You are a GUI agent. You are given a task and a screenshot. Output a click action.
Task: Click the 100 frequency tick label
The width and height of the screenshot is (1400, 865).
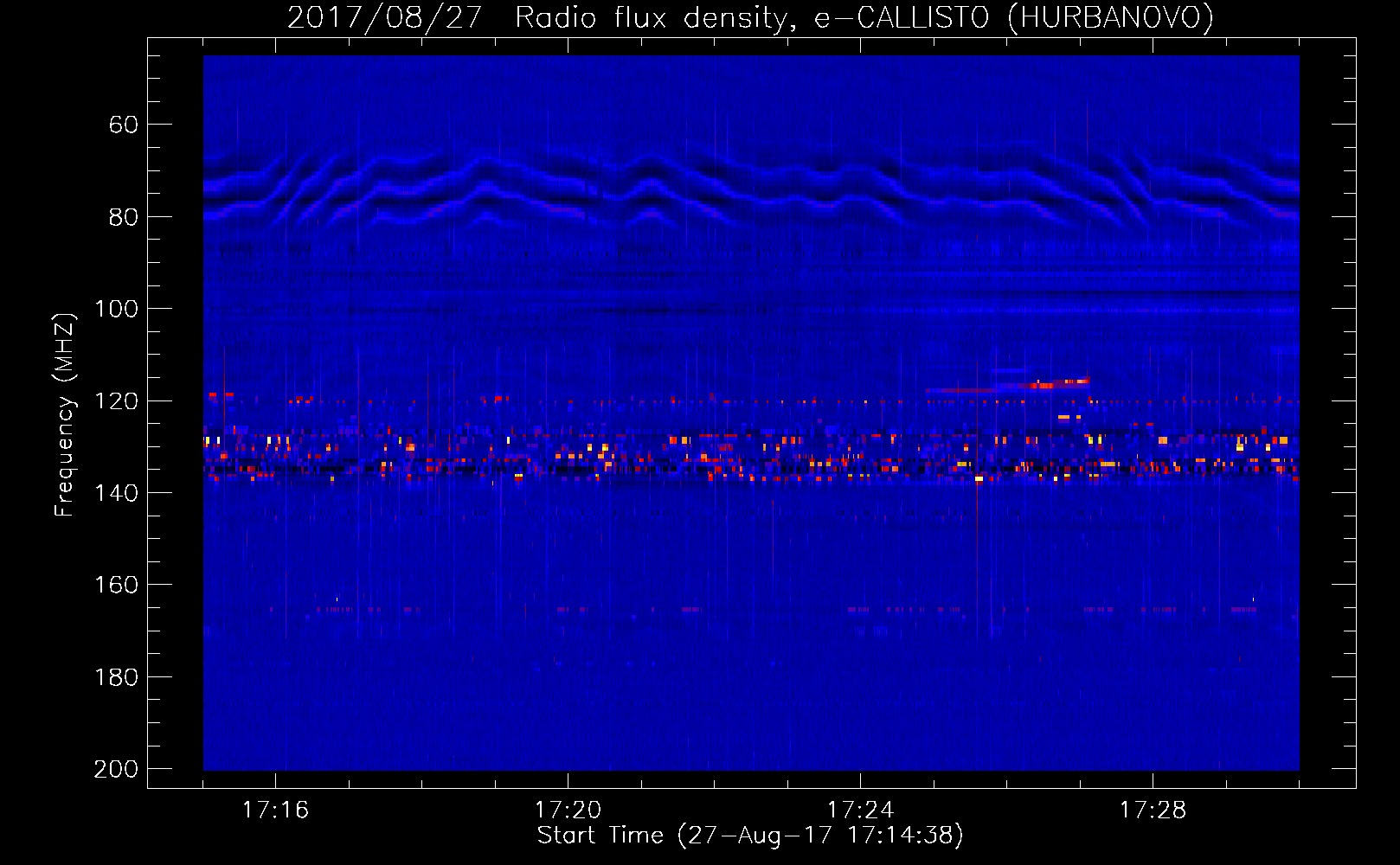[116, 309]
